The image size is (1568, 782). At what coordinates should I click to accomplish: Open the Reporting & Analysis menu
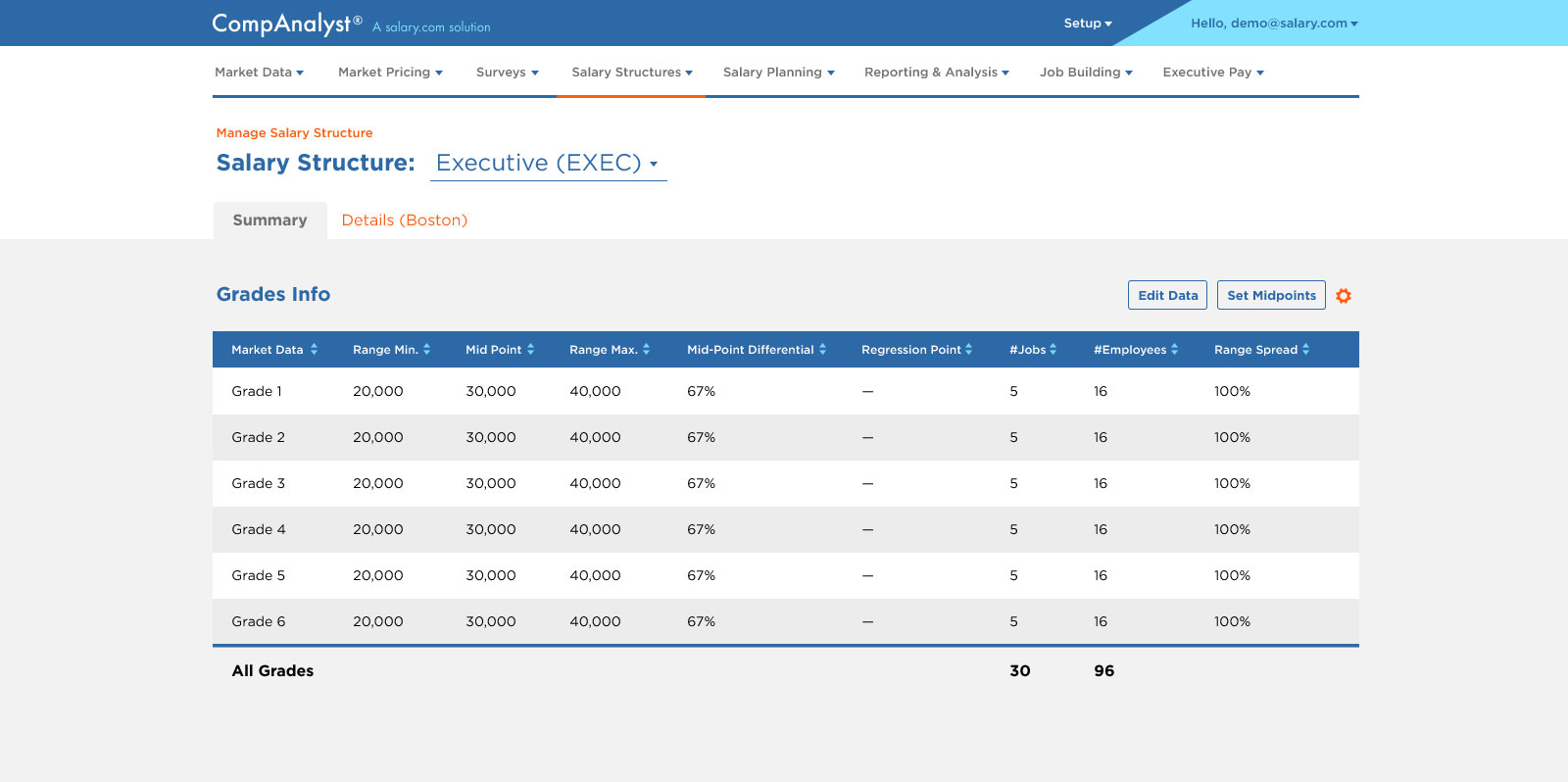tap(936, 73)
